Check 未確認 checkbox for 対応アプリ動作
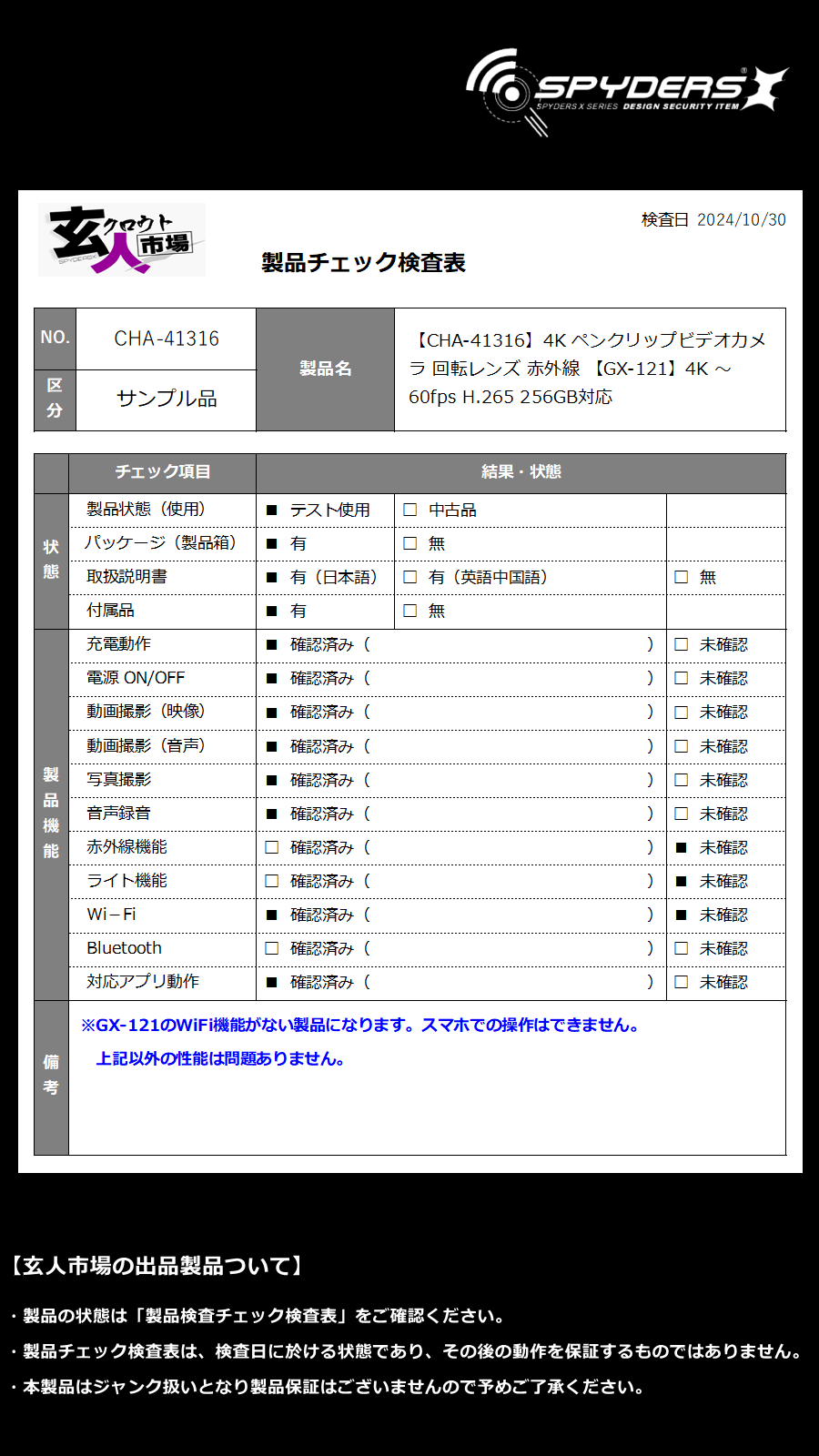The image size is (819, 1456). point(682,982)
